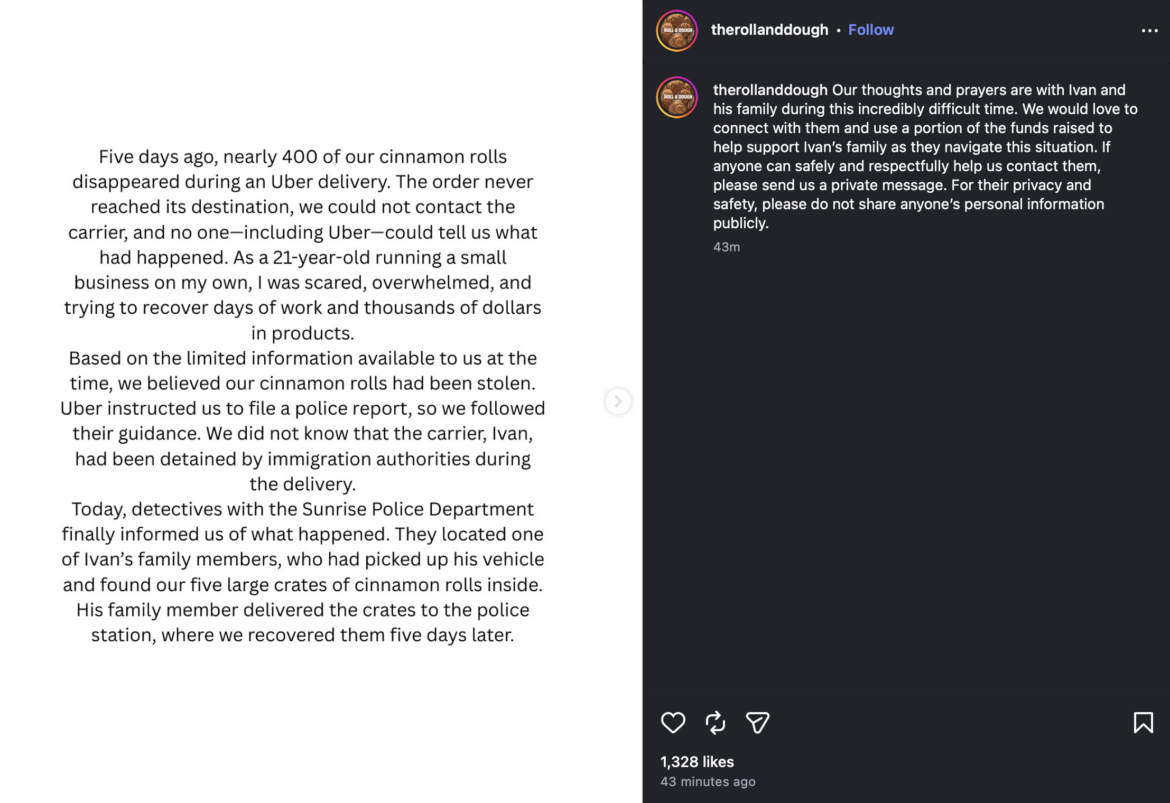Open the profile avatar beside the caption
1170x803 pixels.
click(677, 97)
